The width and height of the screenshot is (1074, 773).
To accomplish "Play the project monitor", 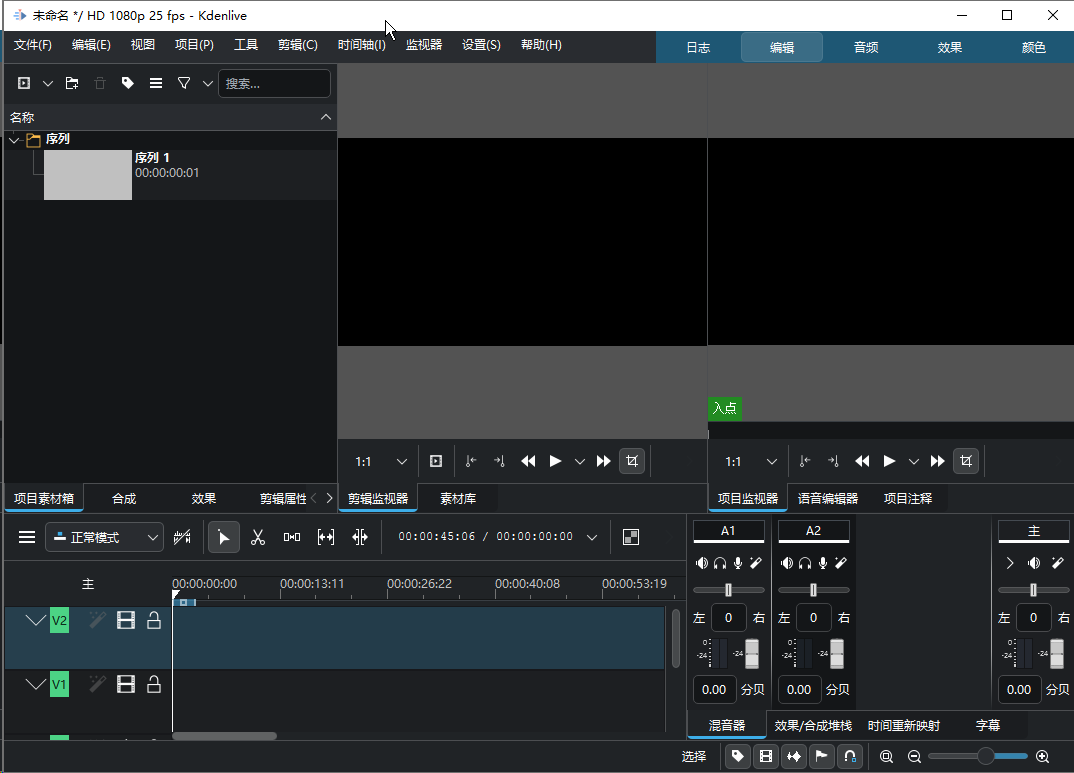I will point(889,461).
